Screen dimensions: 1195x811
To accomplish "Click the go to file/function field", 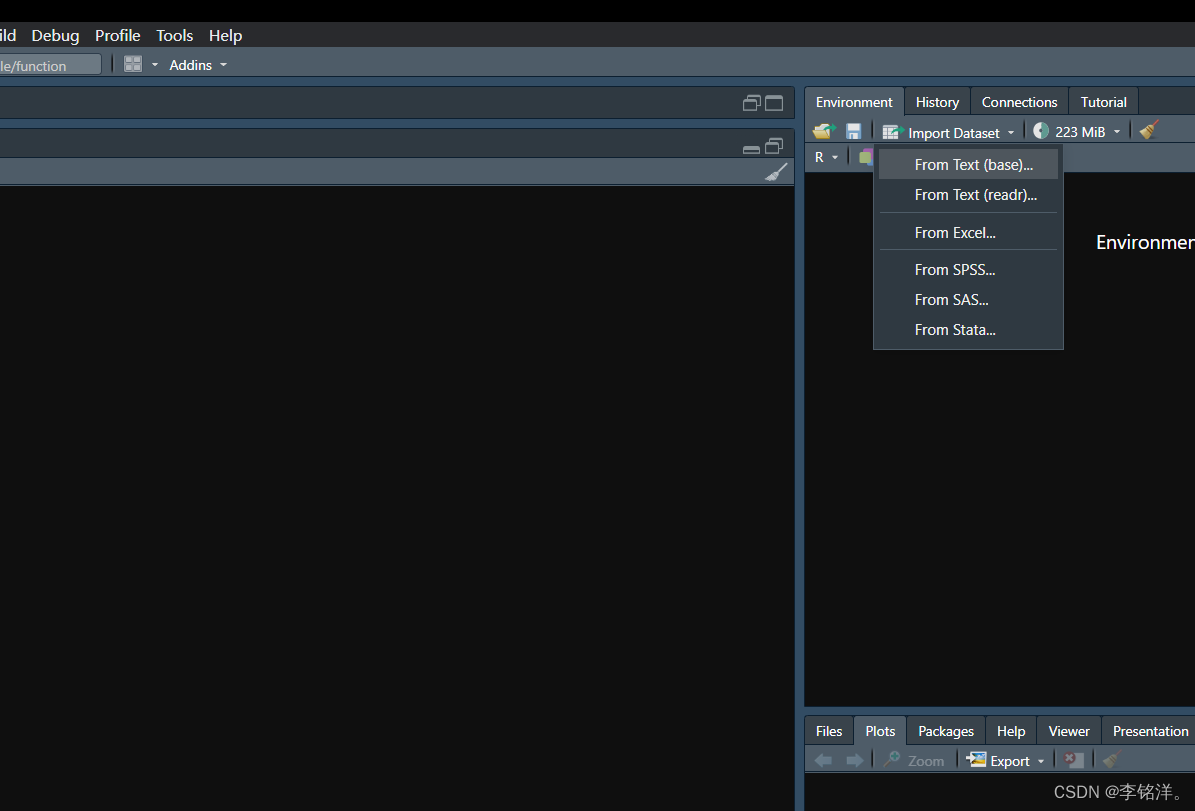I will click(x=50, y=65).
